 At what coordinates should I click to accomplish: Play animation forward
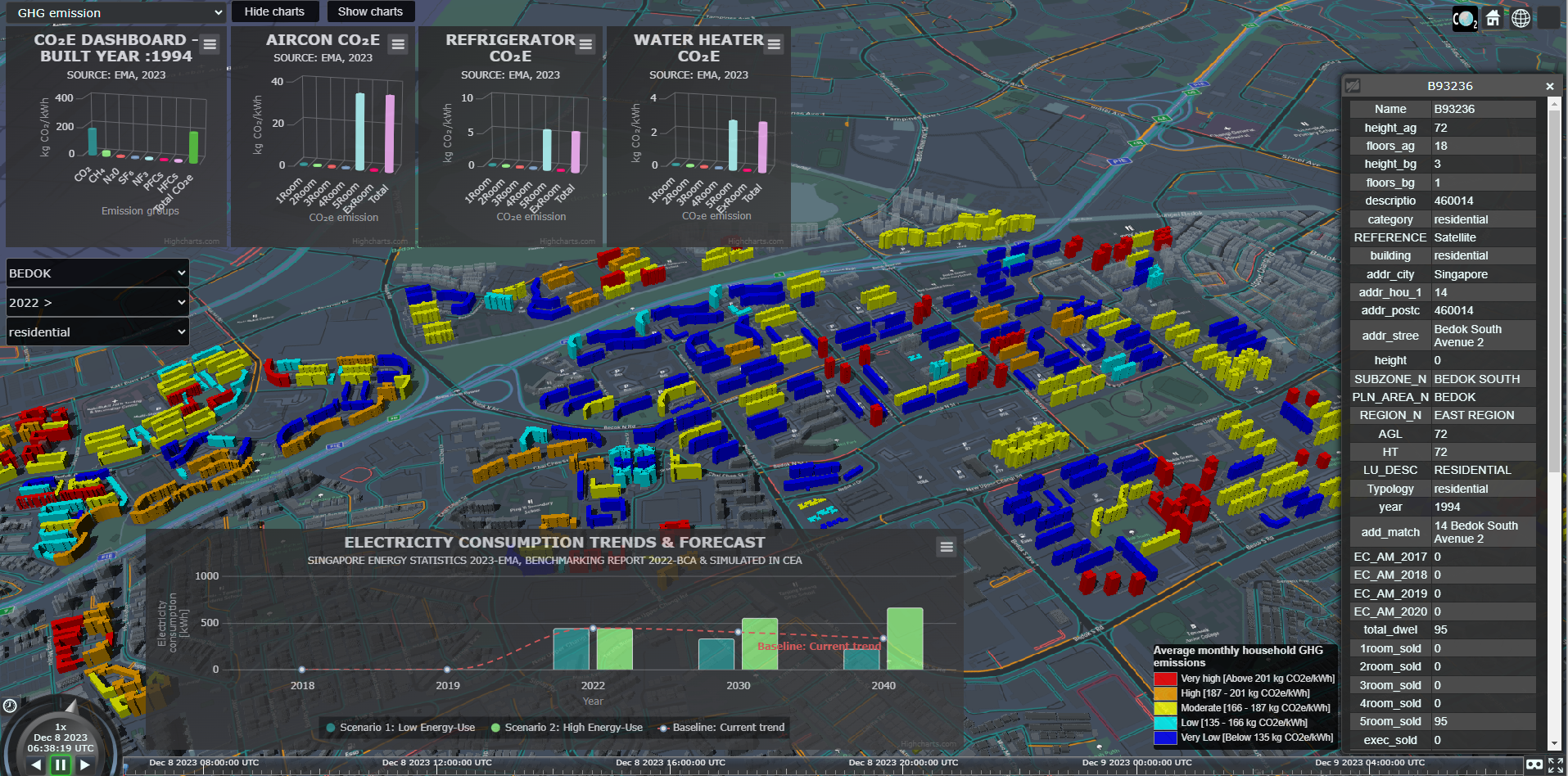coord(85,765)
